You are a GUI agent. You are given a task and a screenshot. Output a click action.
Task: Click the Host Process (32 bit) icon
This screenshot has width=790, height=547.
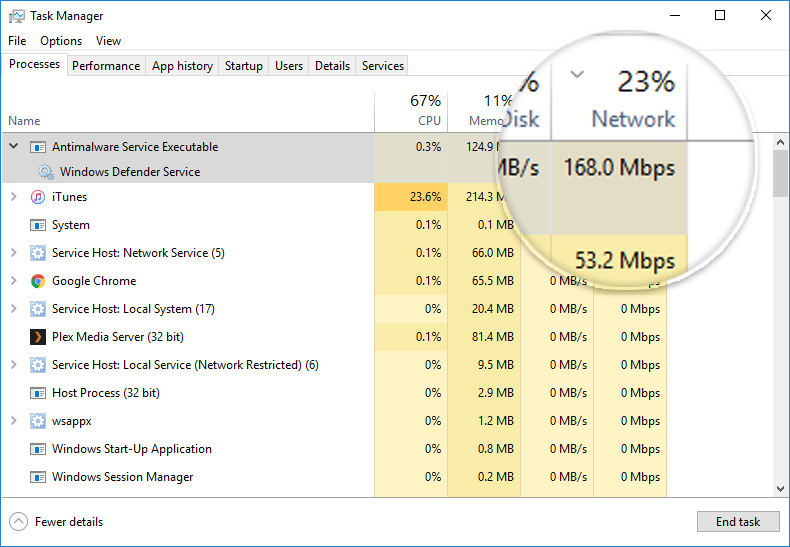pyautogui.click(x=38, y=393)
